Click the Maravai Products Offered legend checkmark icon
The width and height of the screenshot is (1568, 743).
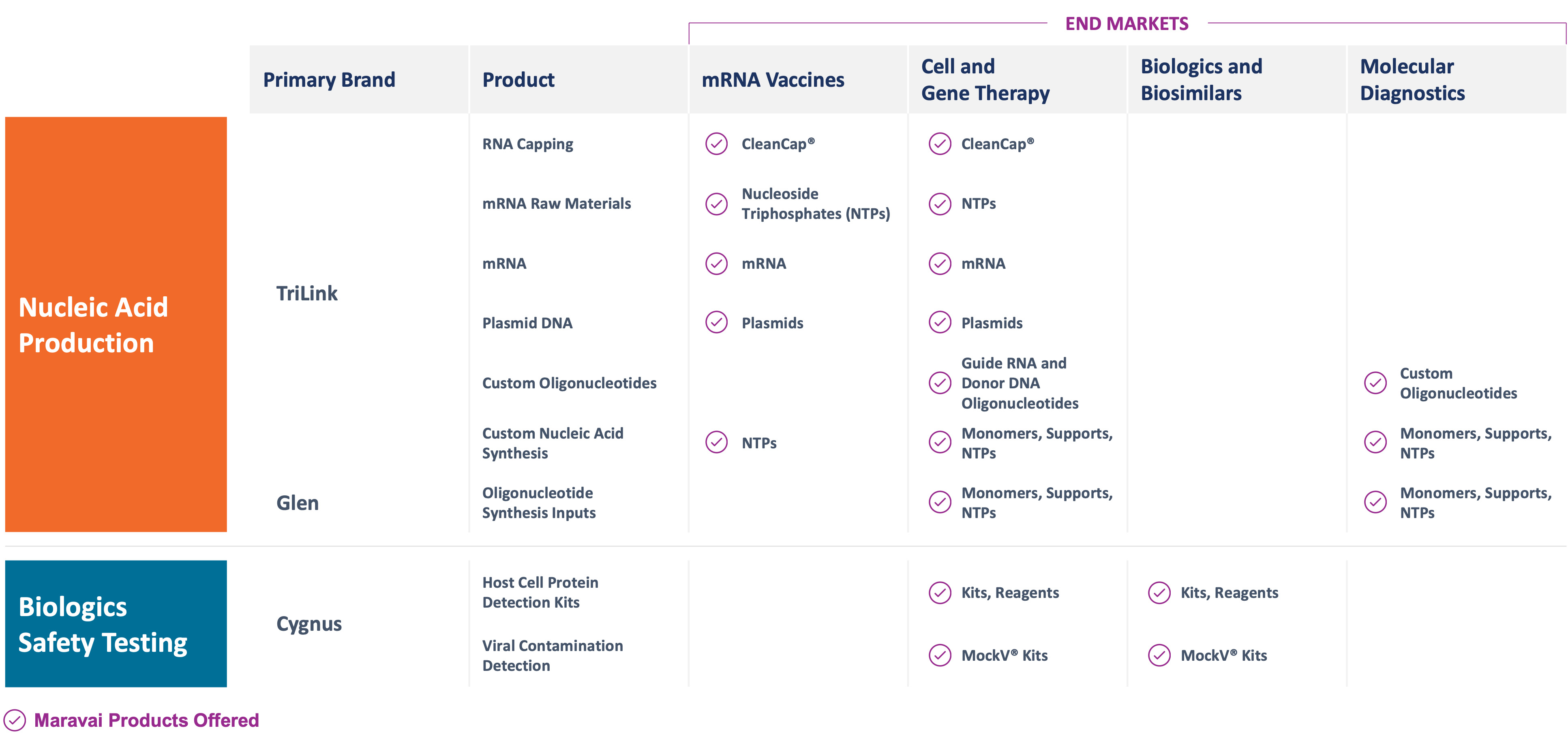pos(15,720)
